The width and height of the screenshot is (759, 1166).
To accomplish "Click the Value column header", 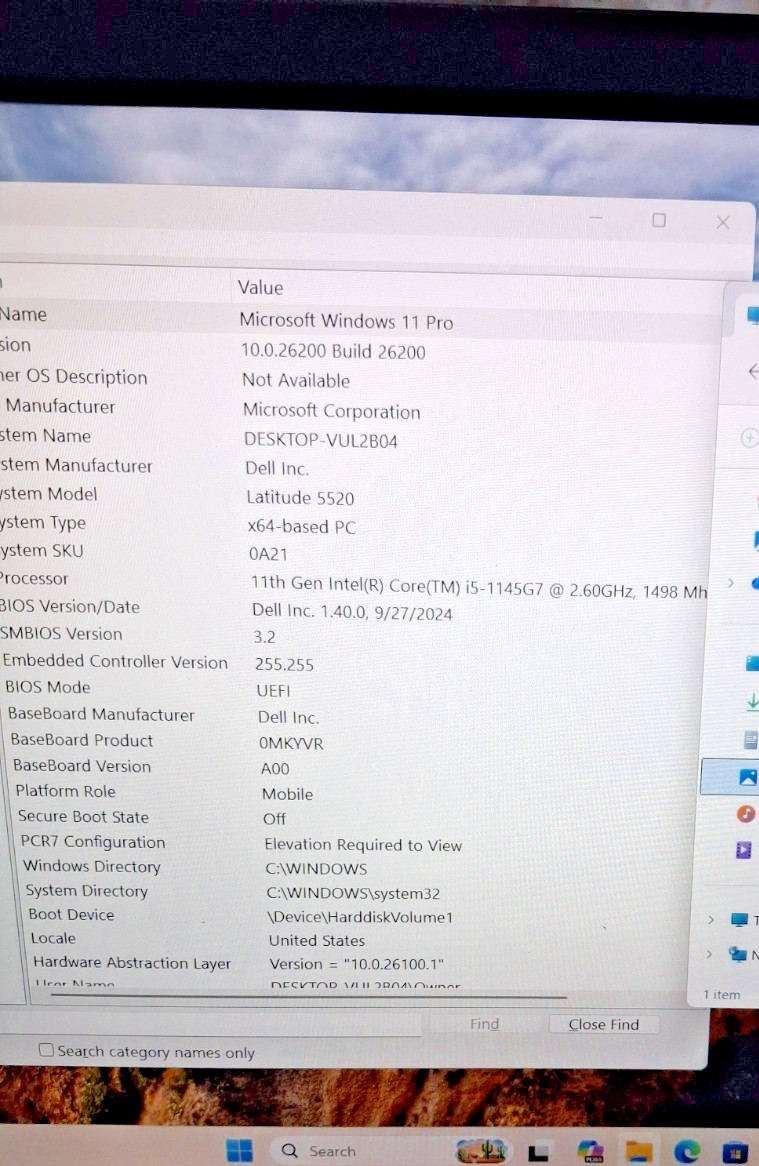I will coord(260,288).
